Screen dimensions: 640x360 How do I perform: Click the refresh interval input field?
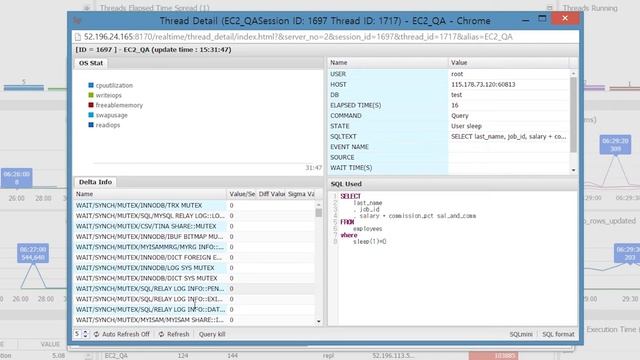click(x=78, y=334)
